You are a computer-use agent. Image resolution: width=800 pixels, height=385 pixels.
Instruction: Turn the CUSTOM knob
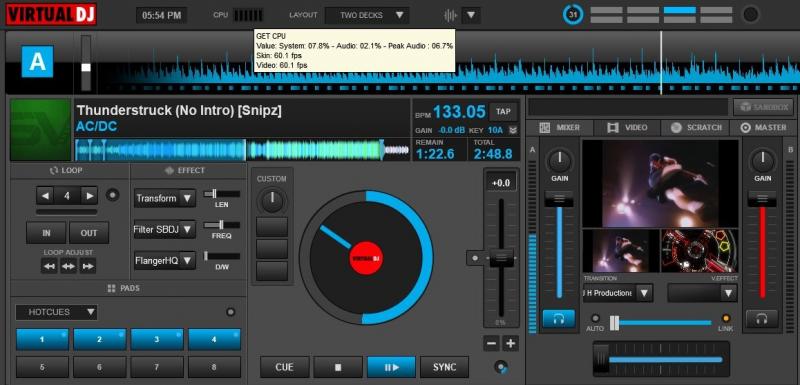point(272,201)
